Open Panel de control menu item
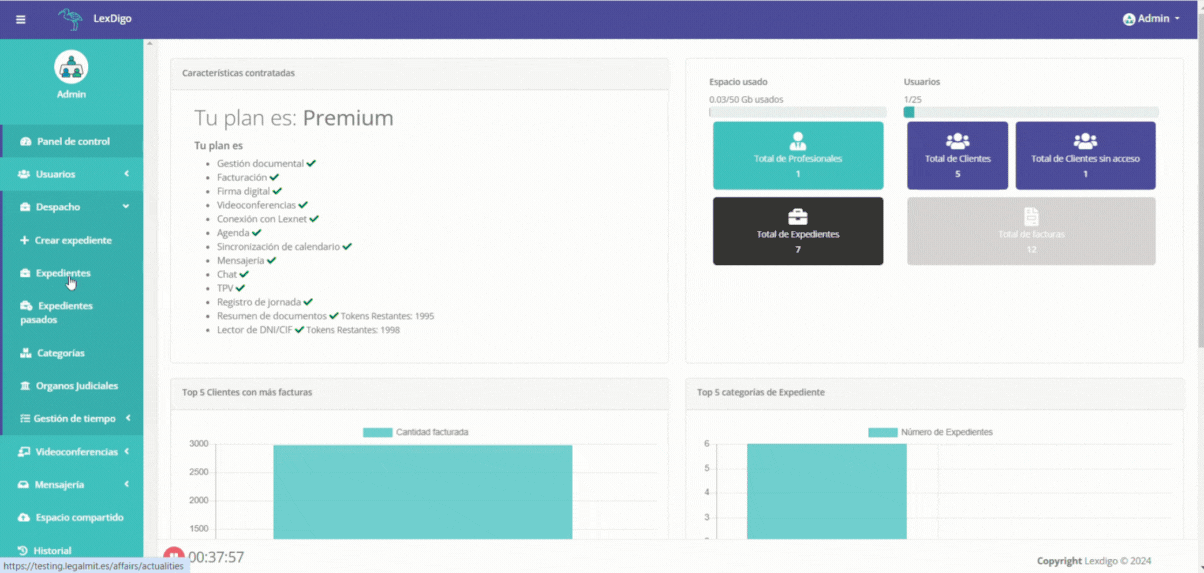 tap(72, 141)
